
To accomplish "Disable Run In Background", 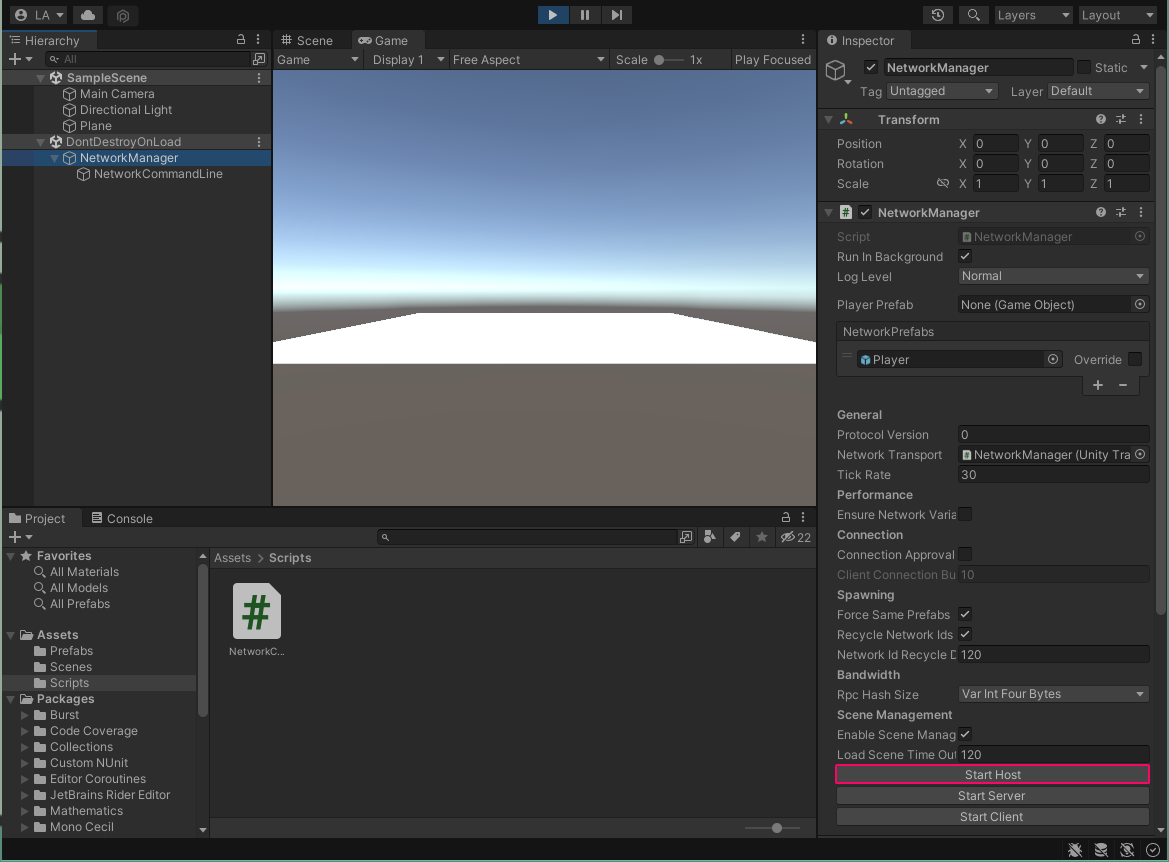I will point(964,256).
